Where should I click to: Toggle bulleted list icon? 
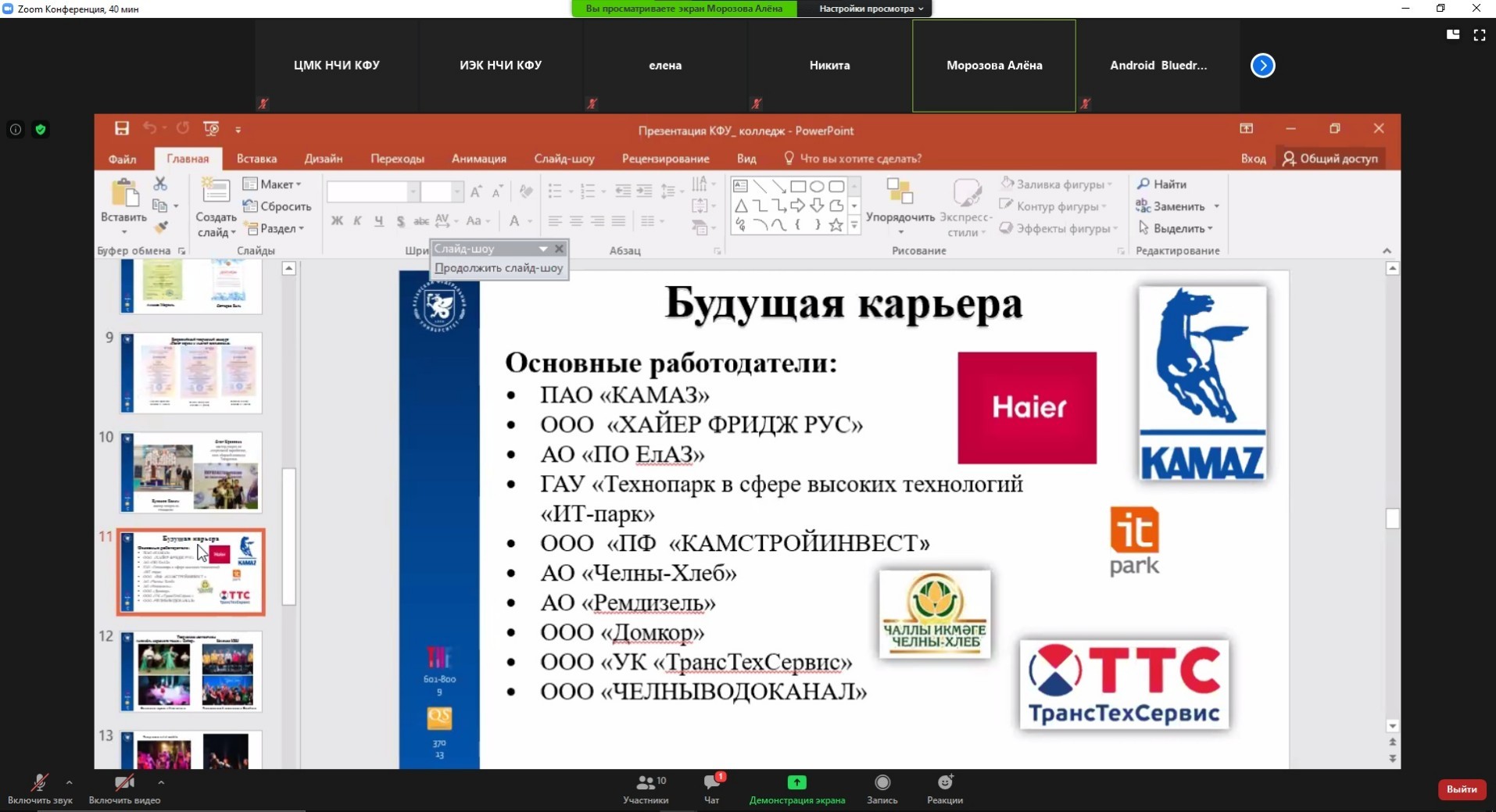555,191
